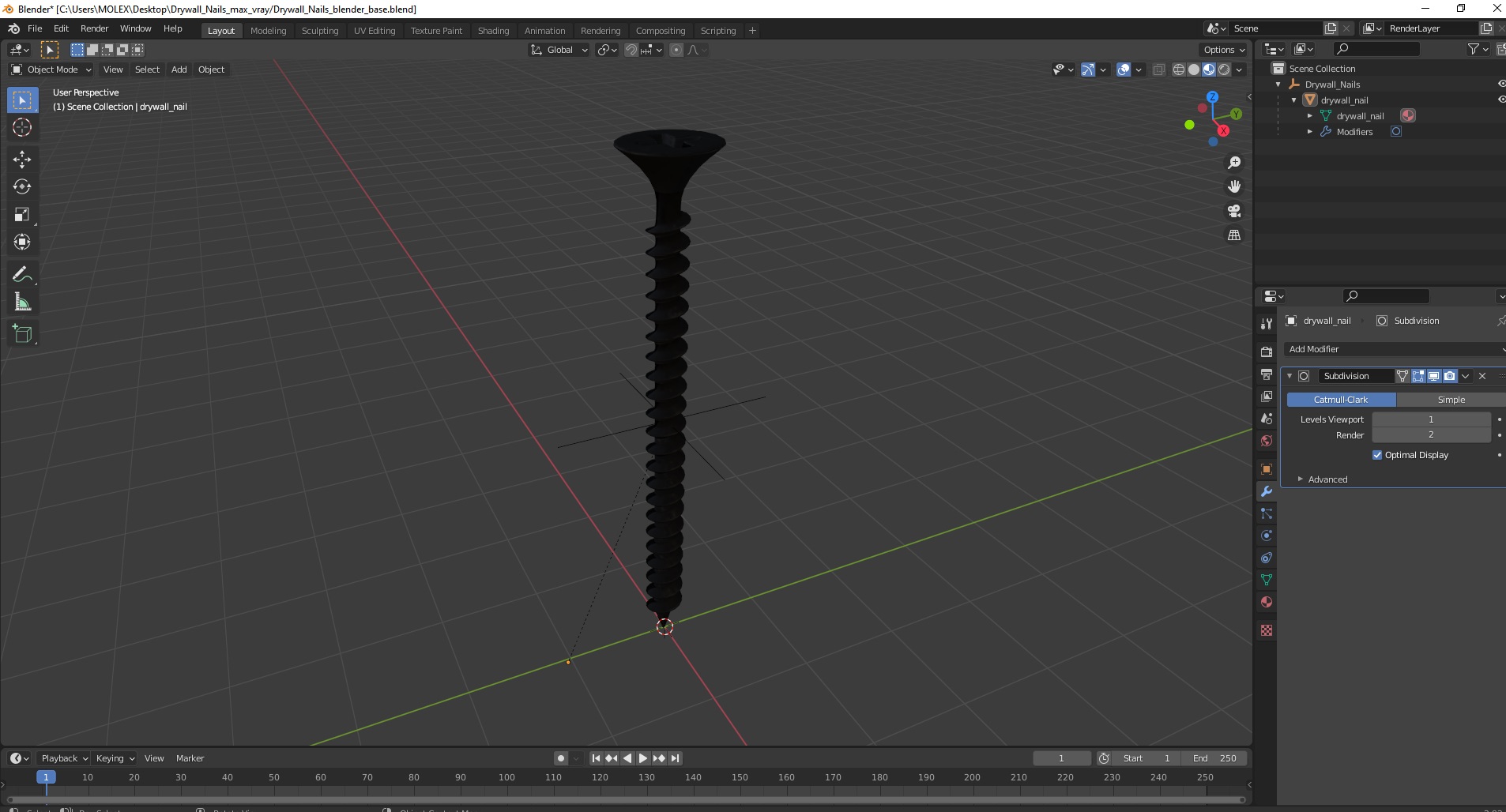The image size is (1506, 812).
Task: Switch to the Shading workspace tab
Action: pyautogui.click(x=493, y=31)
